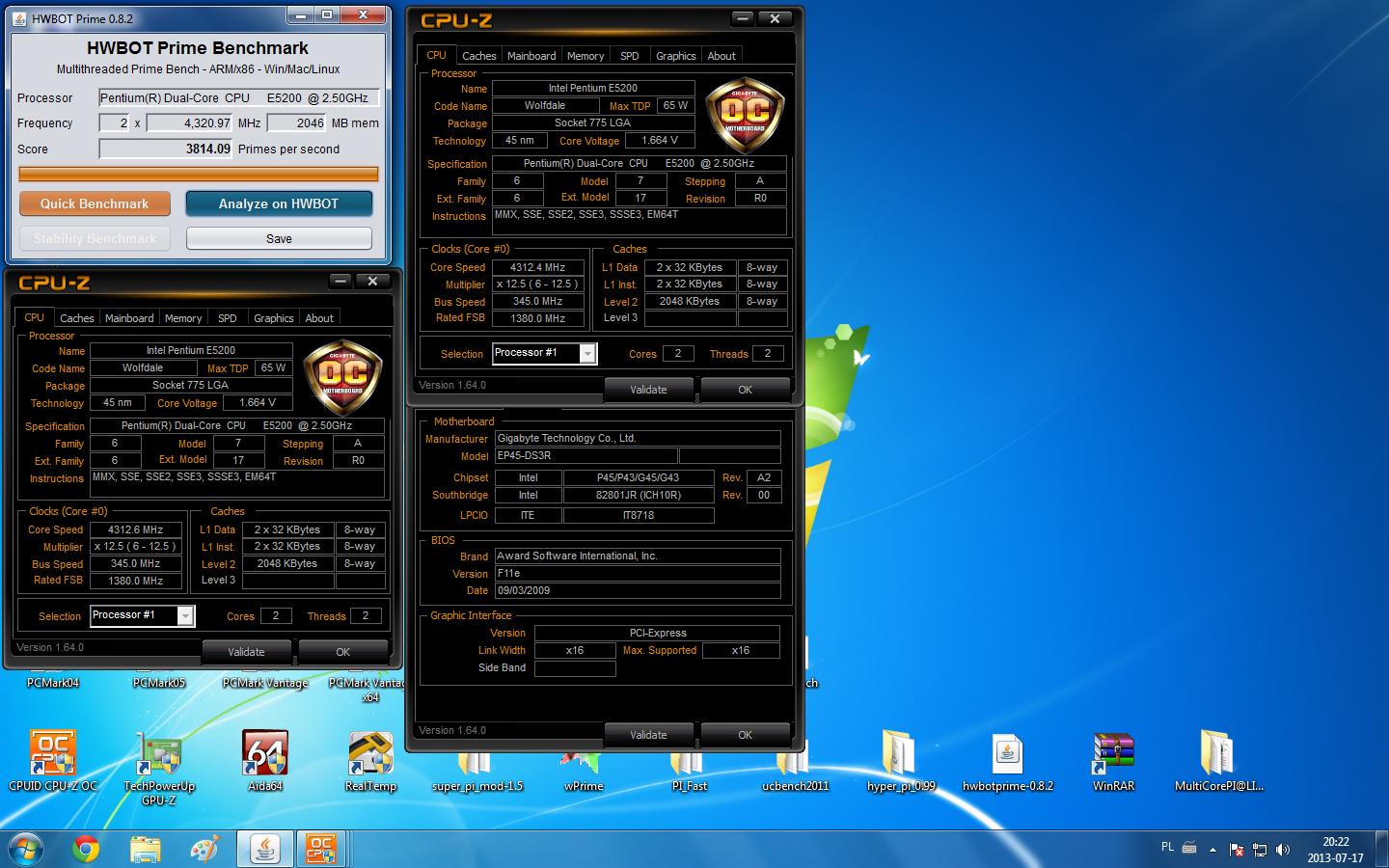The image size is (1389, 868).
Task: Click the Score field showing 3814.09
Action: pyautogui.click(x=166, y=149)
